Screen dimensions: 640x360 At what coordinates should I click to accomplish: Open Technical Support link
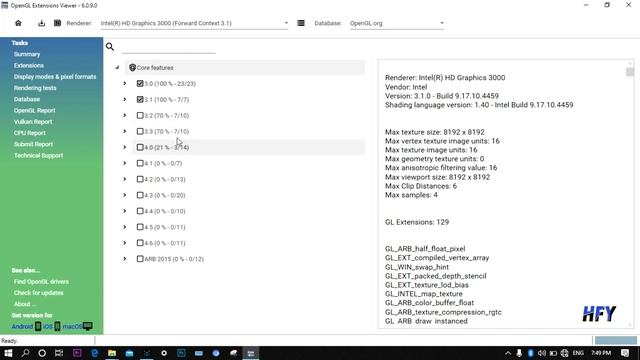pos(38,156)
